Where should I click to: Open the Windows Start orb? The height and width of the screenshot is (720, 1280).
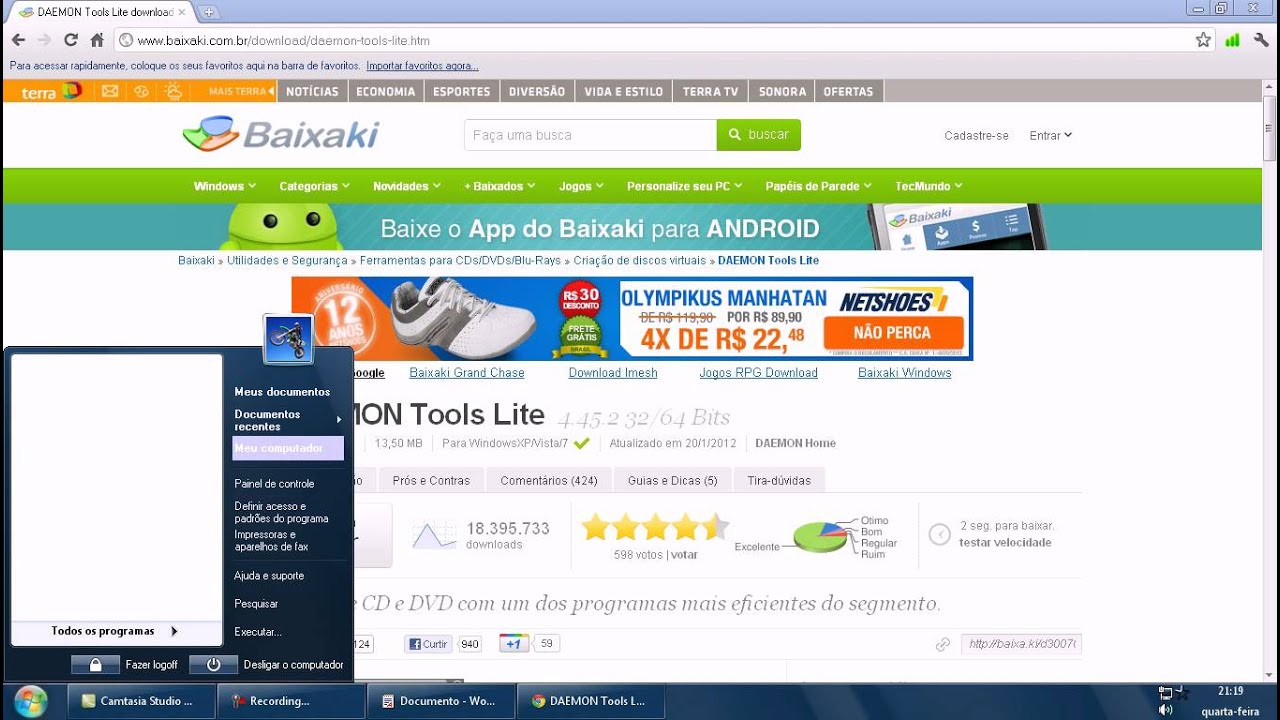coord(30,700)
